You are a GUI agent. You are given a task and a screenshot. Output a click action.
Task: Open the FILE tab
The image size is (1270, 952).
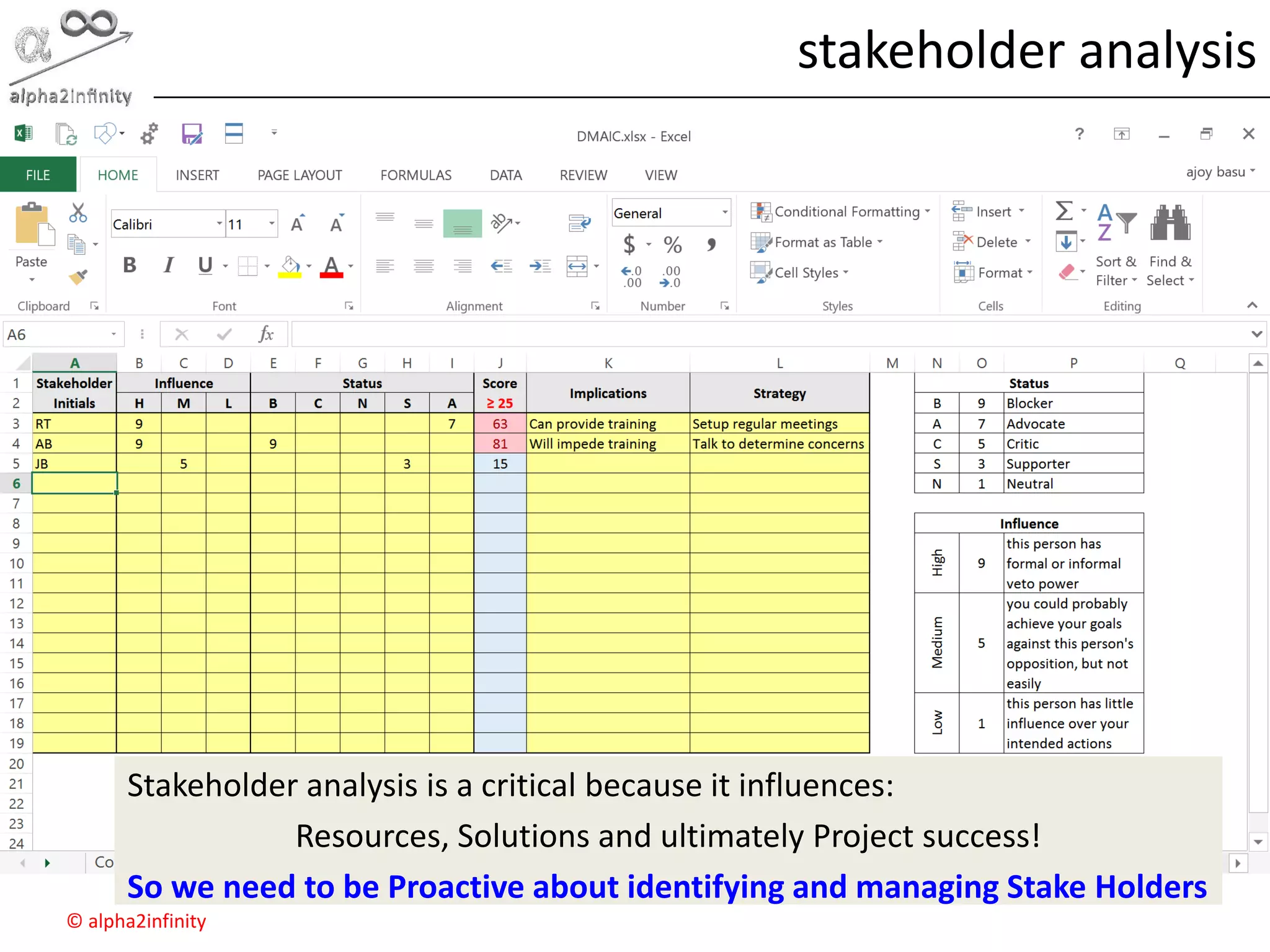pos(38,175)
